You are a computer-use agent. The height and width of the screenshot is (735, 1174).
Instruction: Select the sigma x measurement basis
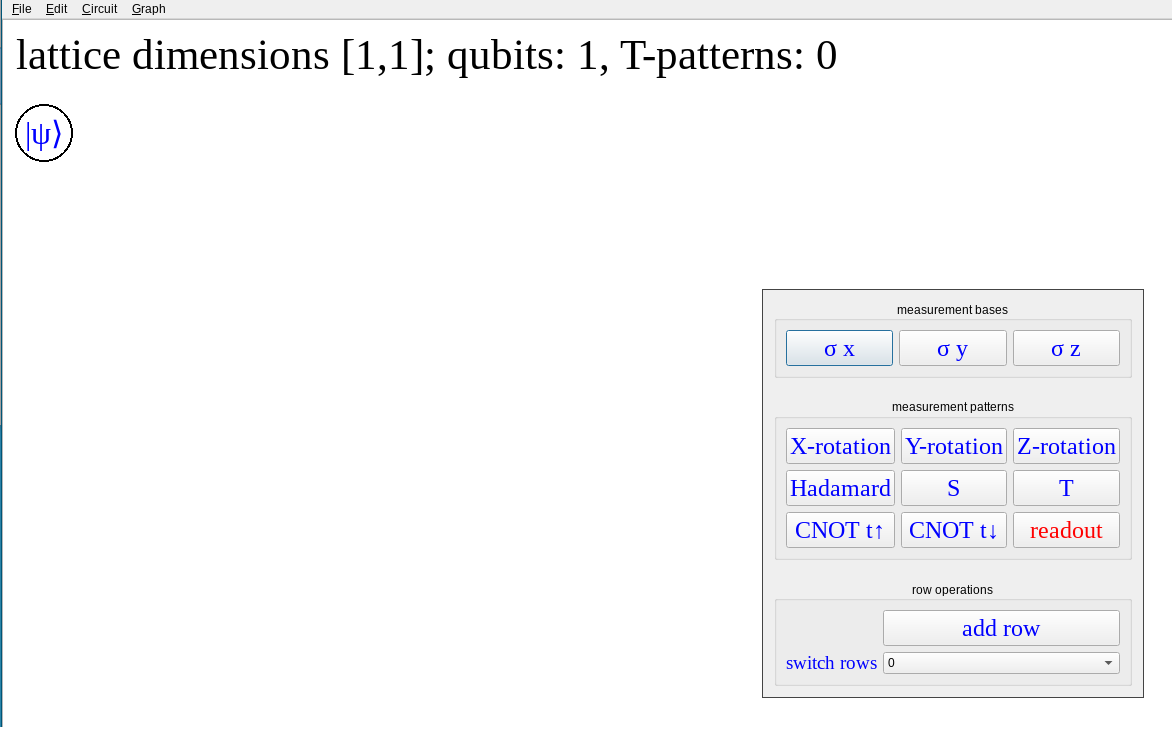839,349
